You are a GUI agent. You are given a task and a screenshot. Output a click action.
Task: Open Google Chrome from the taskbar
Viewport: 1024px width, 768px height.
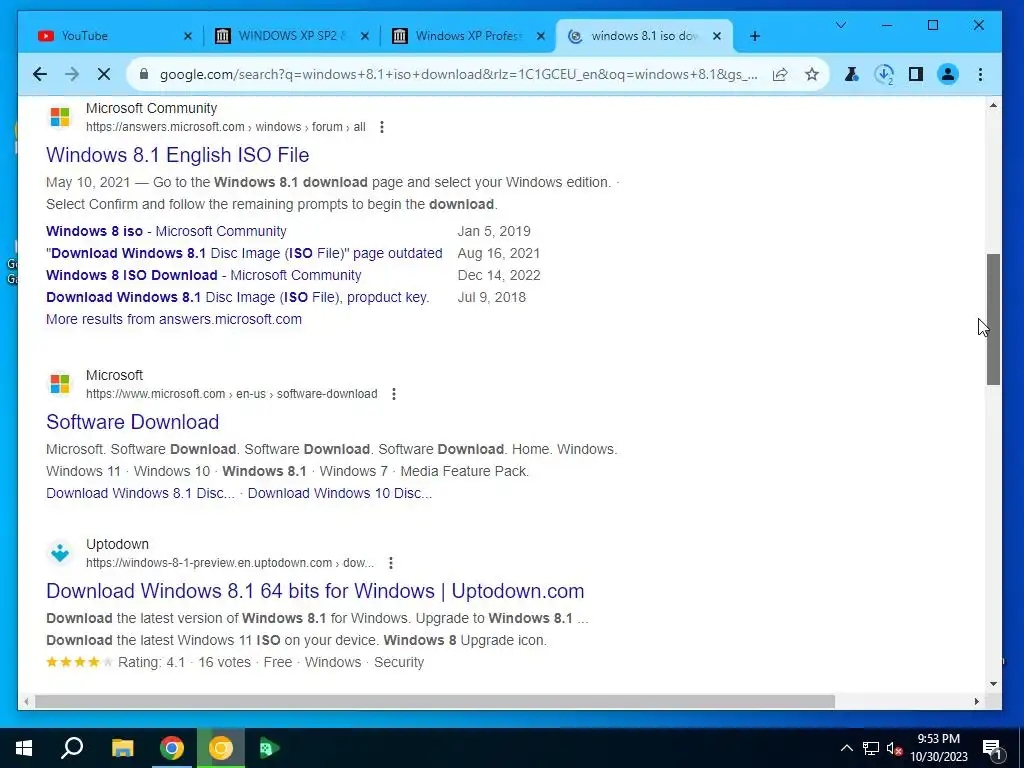coord(172,748)
